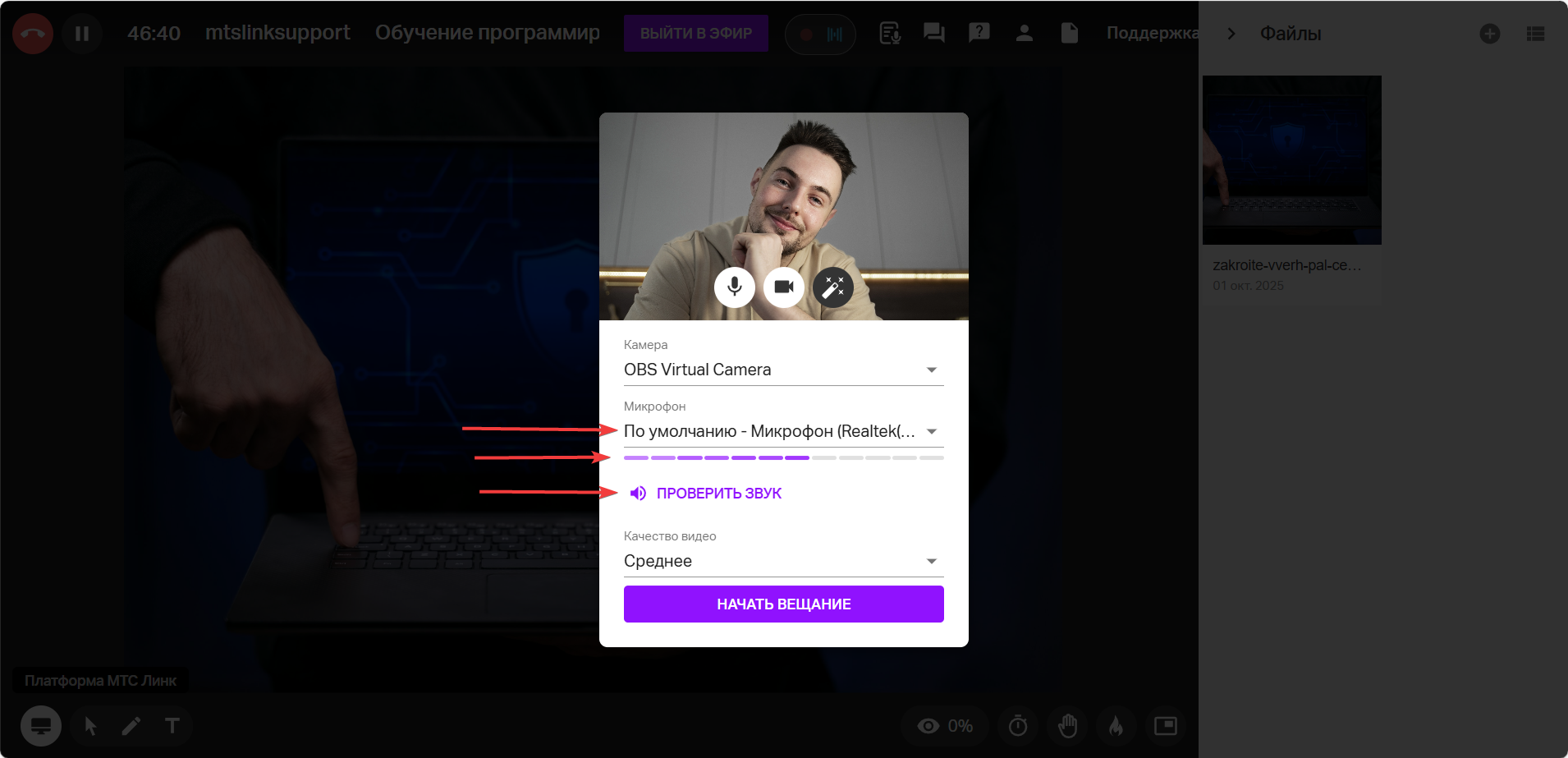
Task: Click the ВЫЙТИ В ЭФИР button
Action: (696, 34)
